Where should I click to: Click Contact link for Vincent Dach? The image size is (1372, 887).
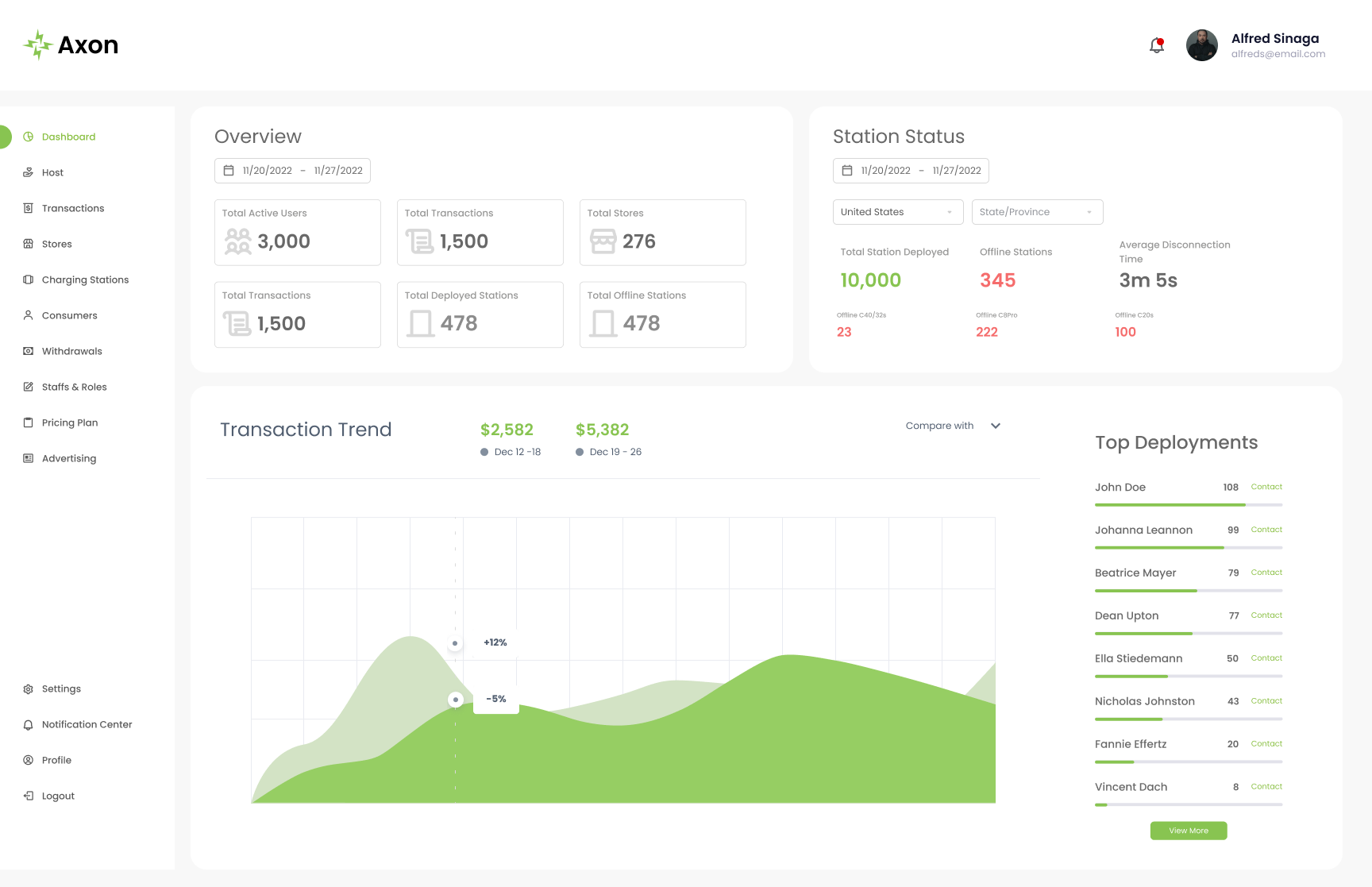pos(1266,787)
